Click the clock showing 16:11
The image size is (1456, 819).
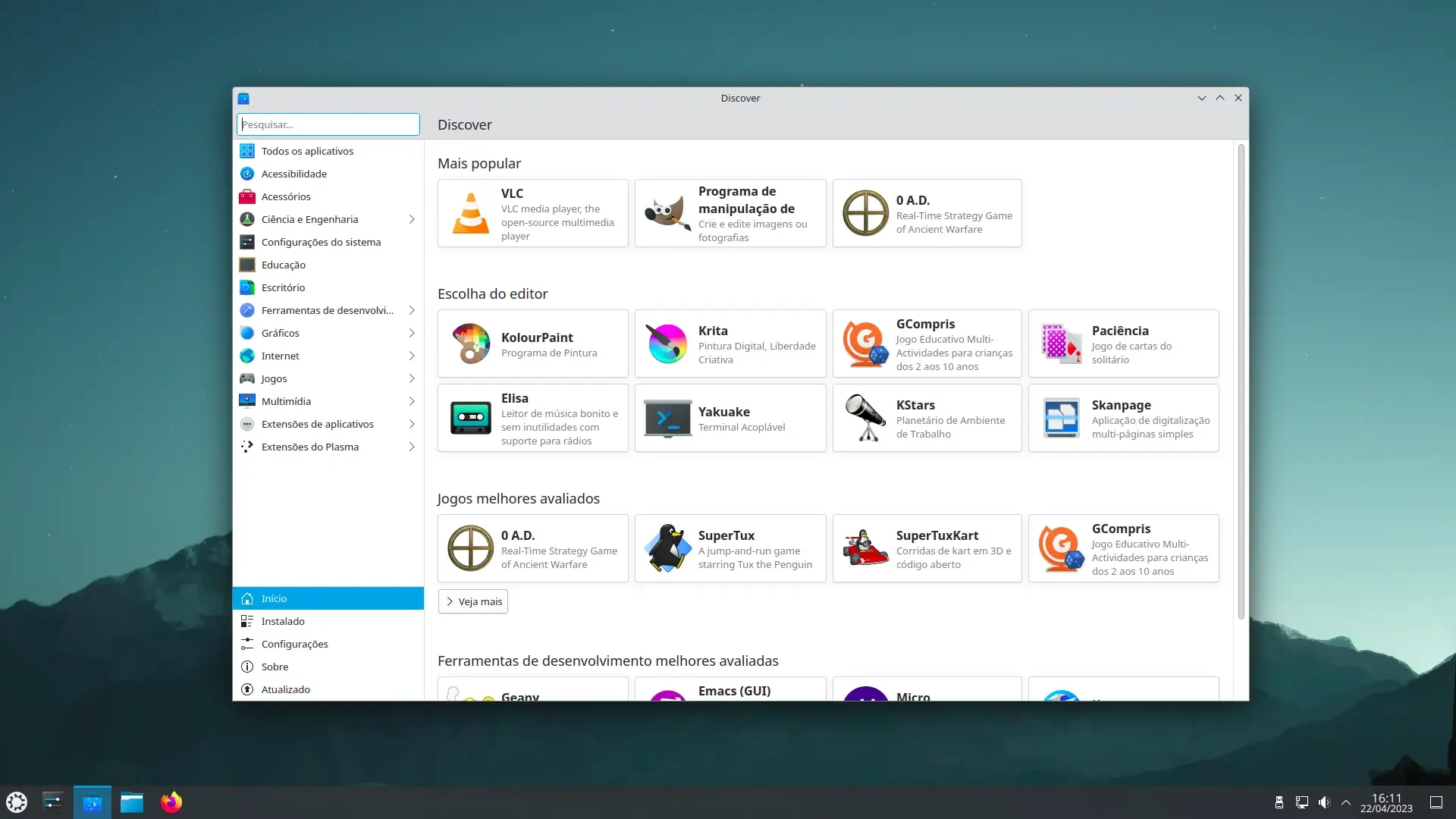[x=1386, y=802]
